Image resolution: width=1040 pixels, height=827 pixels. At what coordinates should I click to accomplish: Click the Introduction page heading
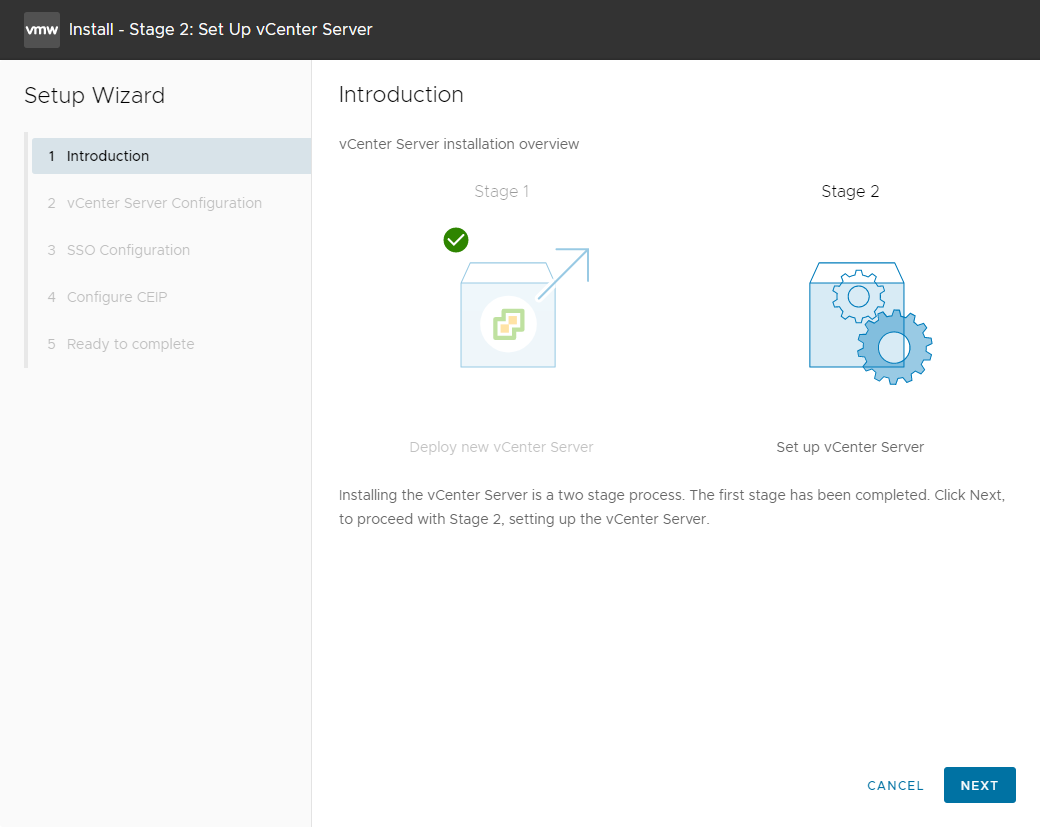[x=401, y=94]
